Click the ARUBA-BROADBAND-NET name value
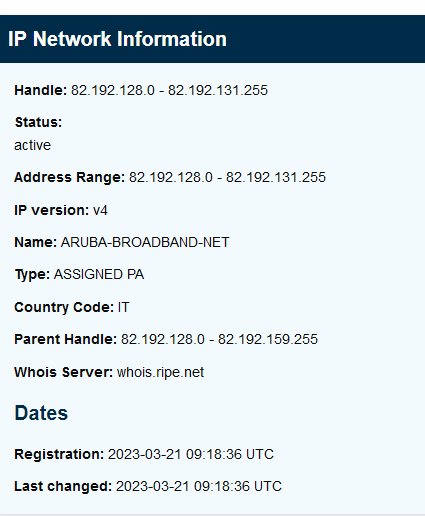 coord(145,242)
